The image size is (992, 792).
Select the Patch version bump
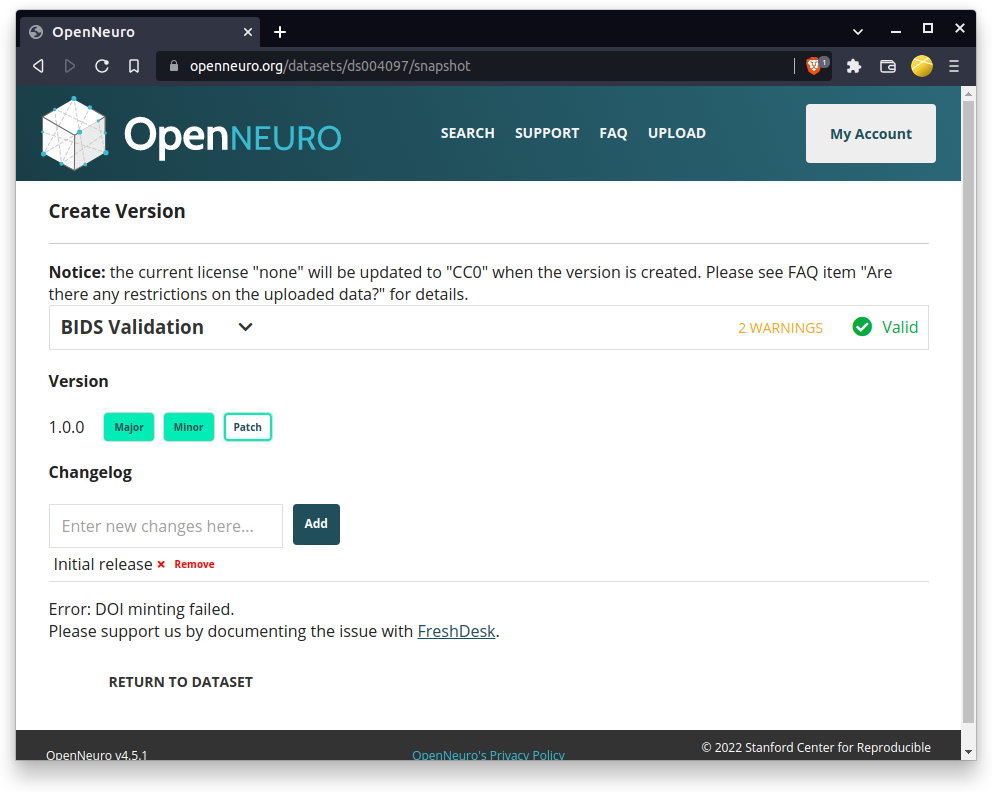click(x=247, y=427)
